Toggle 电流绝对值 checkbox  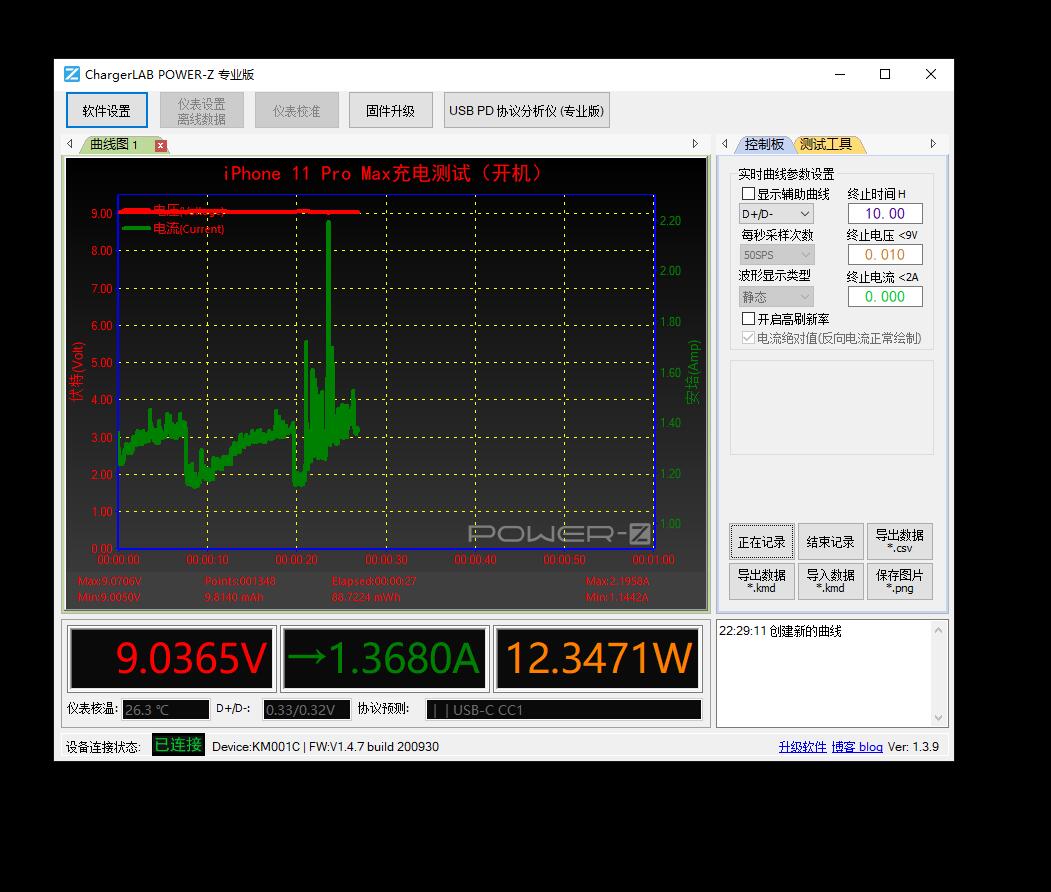[x=748, y=338]
